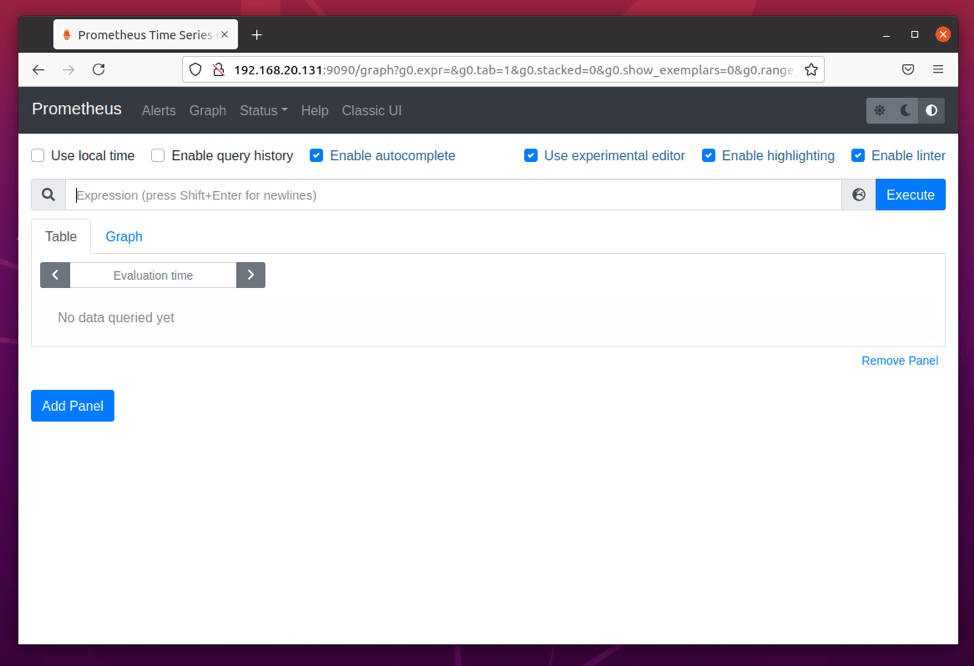
Task: Expand the Status dropdown menu
Action: pyautogui.click(x=263, y=111)
